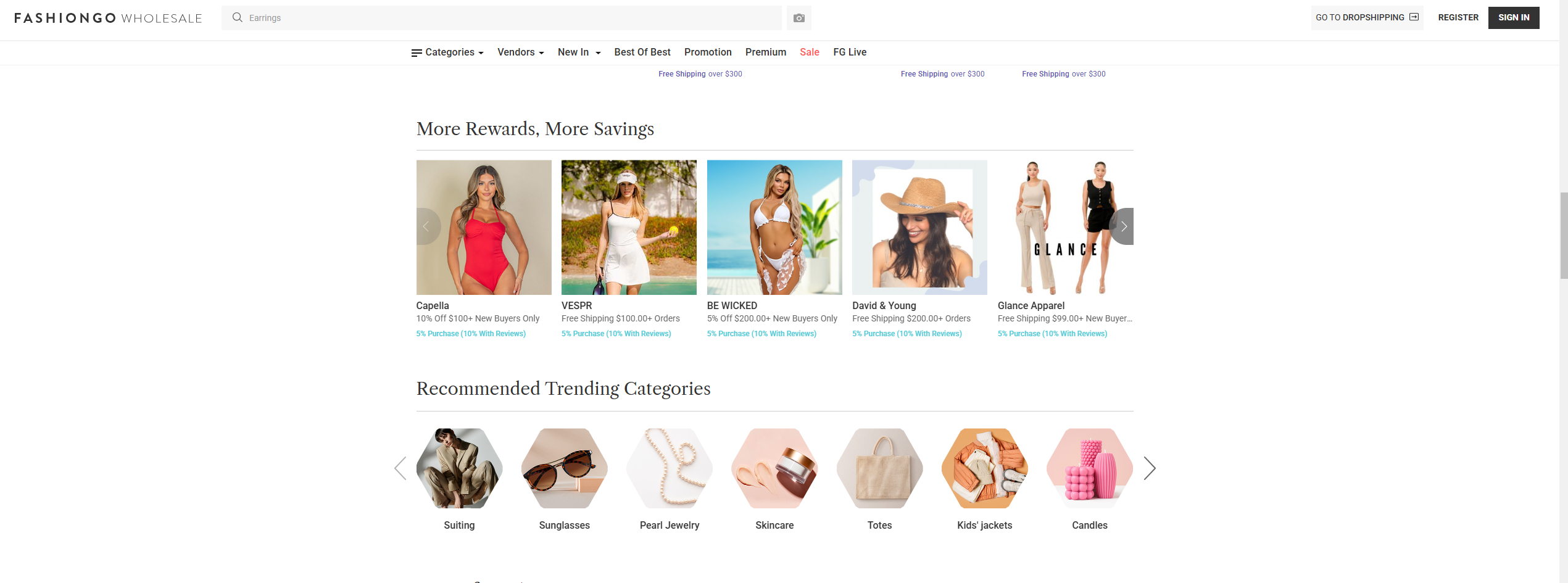Click Capella's 5% Purchase rewards link
The height and width of the screenshot is (583, 1568).
[x=471, y=334]
